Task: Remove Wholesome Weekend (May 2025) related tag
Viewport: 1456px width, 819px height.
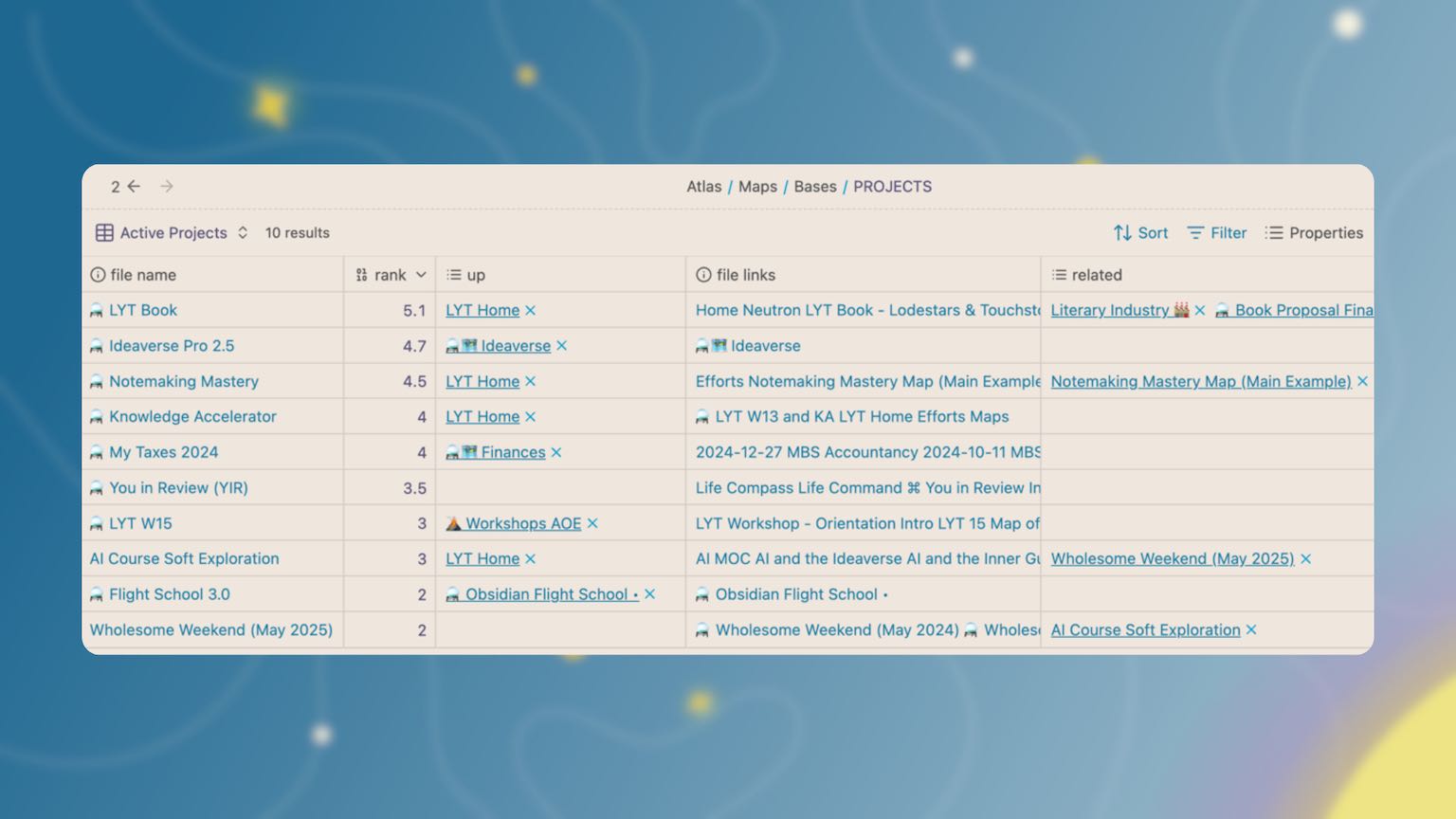Action: click(x=1306, y=558)
